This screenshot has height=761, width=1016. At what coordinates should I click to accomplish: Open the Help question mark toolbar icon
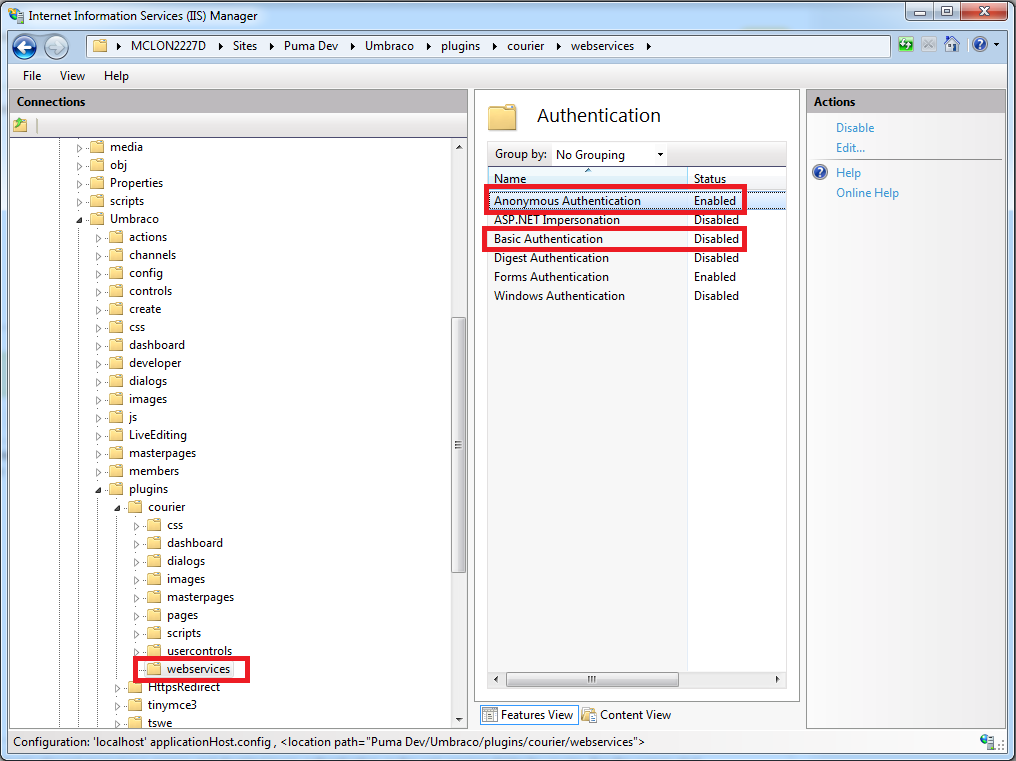point(980,45)
